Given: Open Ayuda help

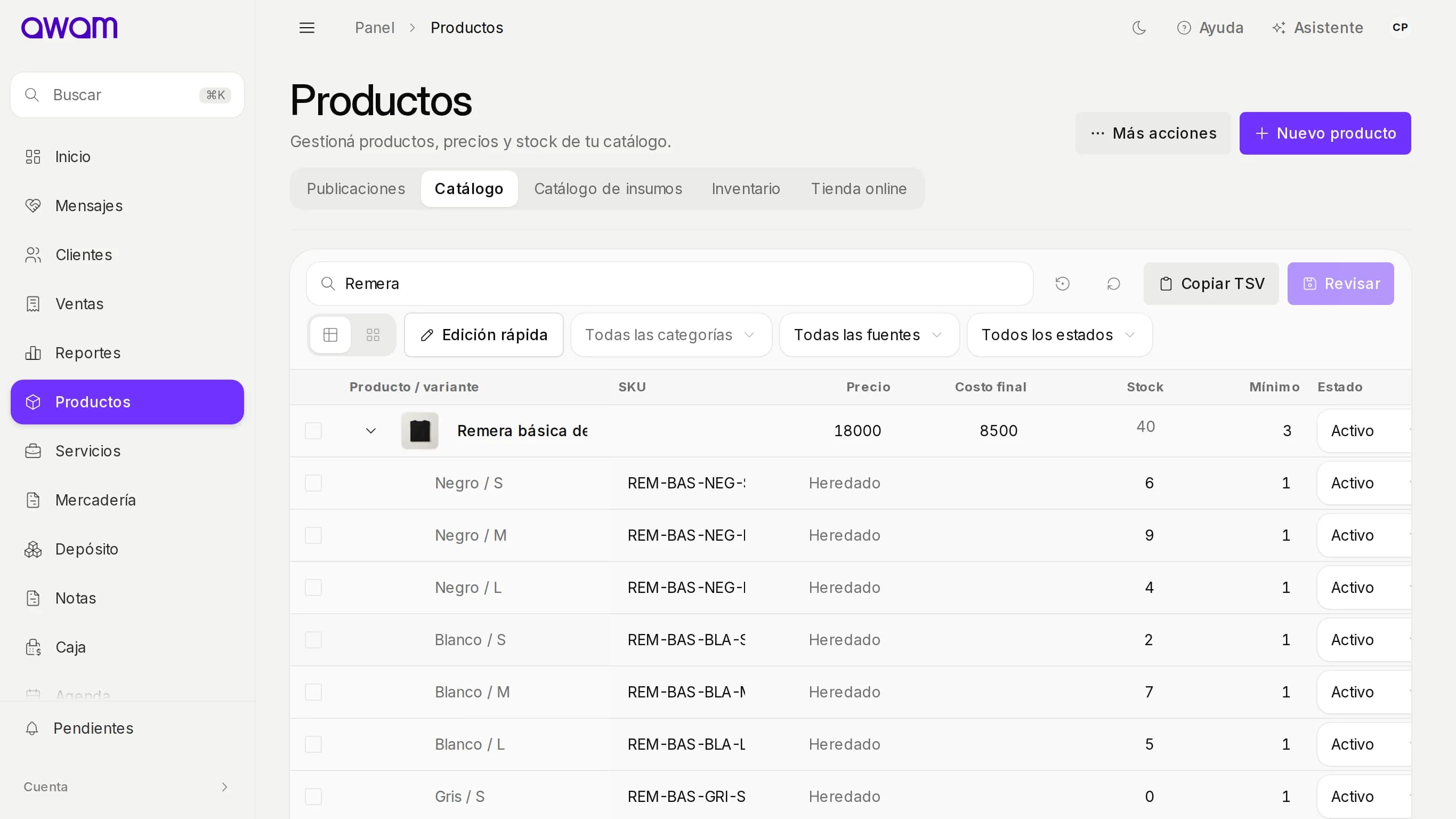Looking at the screenshot, I should (1210, 28).
